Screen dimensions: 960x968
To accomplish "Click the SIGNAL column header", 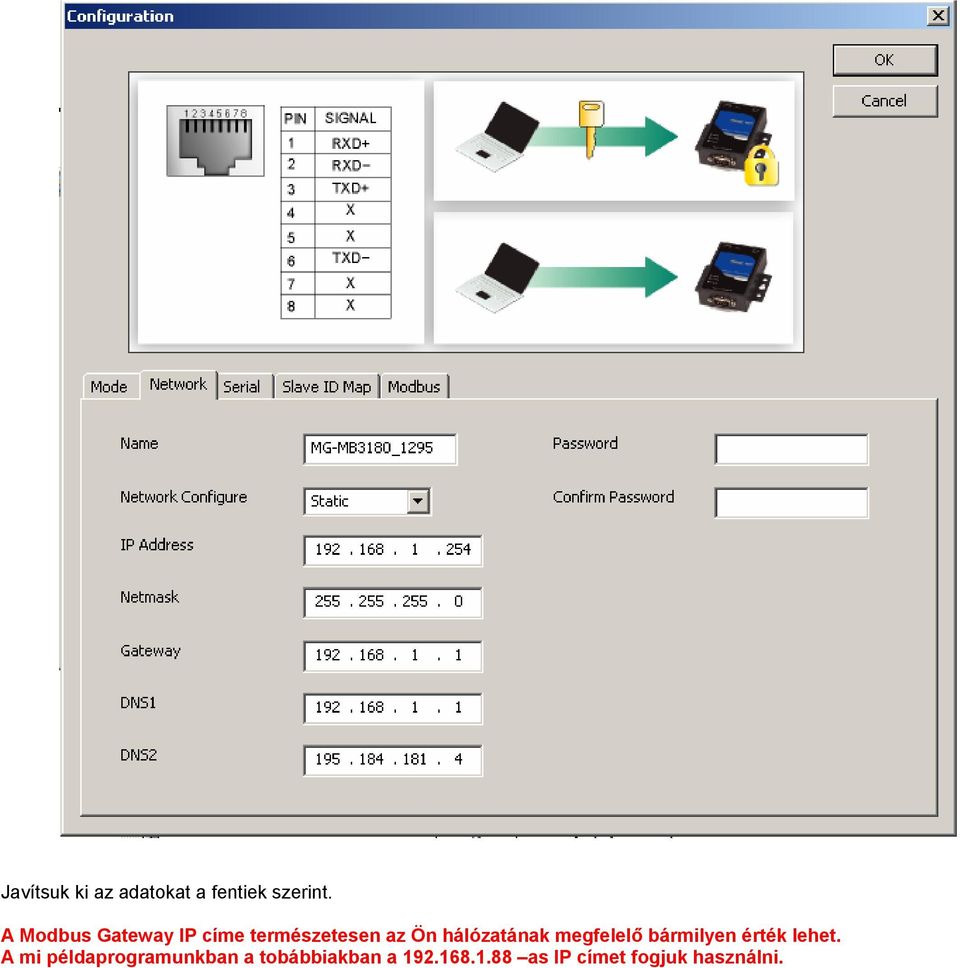I will [351, 118].
